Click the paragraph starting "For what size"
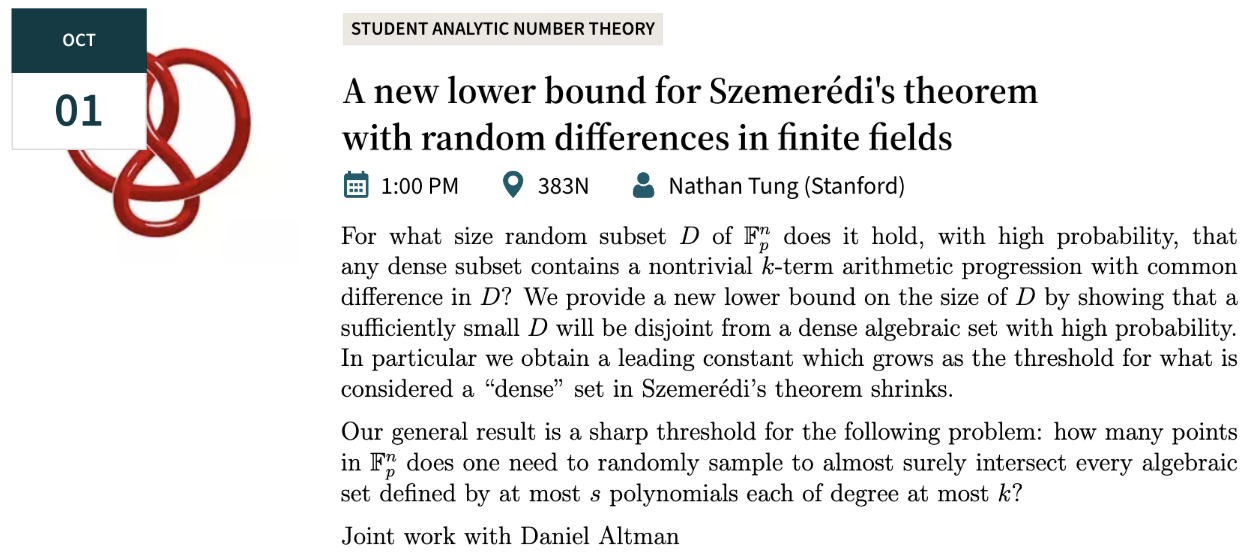 point(789,312)
